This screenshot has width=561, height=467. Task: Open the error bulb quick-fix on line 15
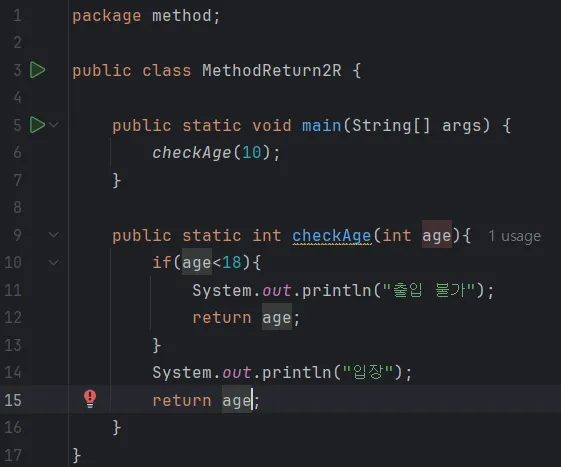(x=90, y=399)
